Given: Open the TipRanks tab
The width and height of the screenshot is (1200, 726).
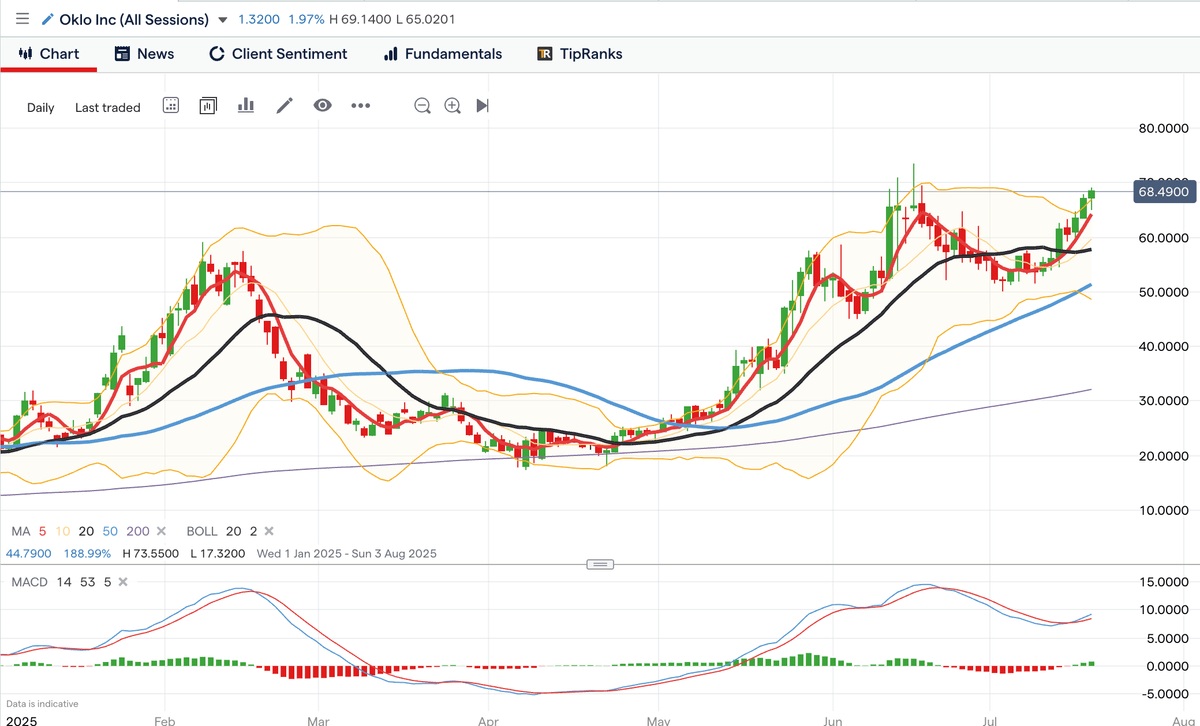Looking at the screenshot, I should click(x=580, y=54).
